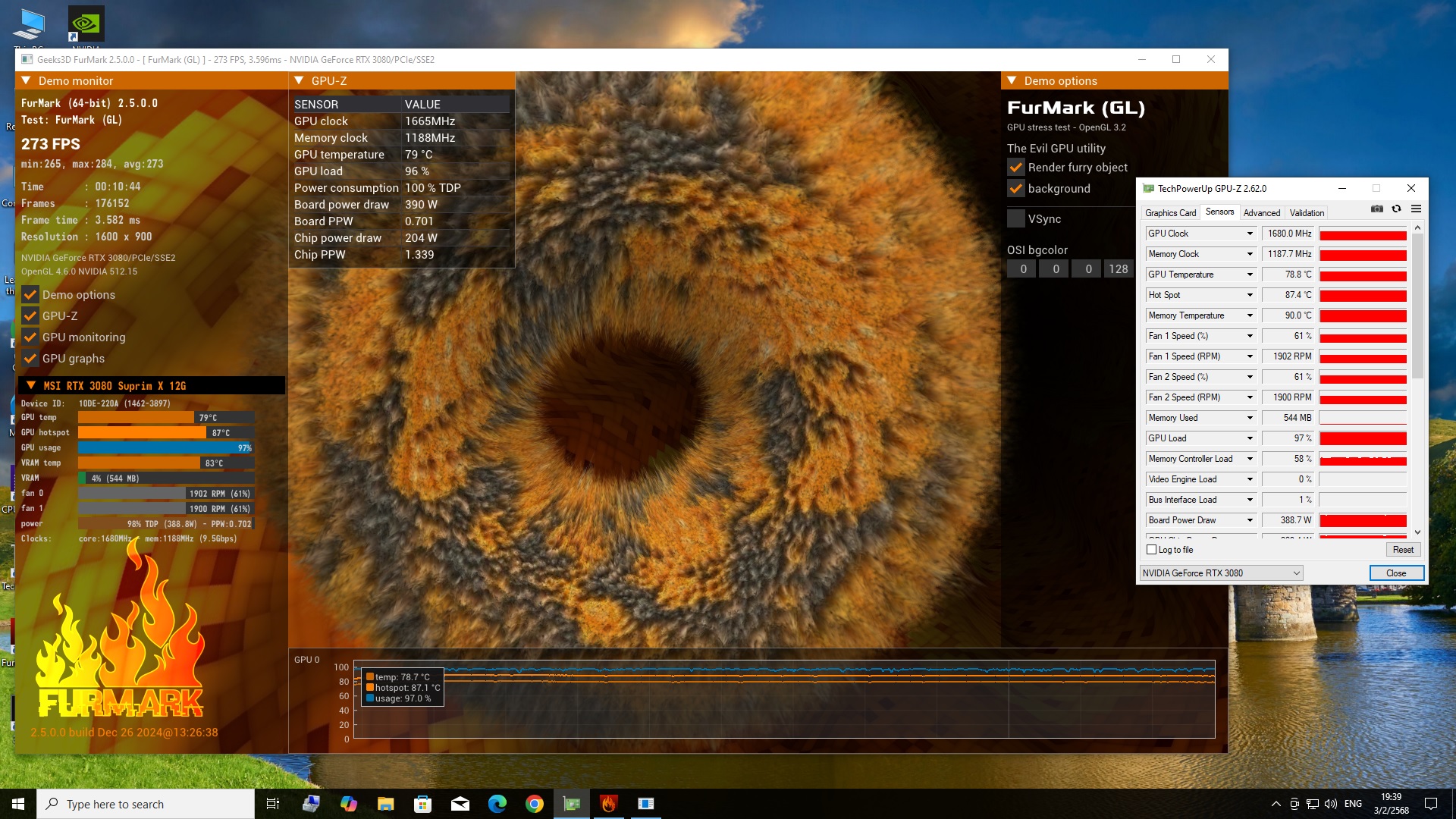The height and width of the screenshot is (819, 1456).
Task: Click the GPU-Z taskbar icon
Action: [x=572, y=804]
